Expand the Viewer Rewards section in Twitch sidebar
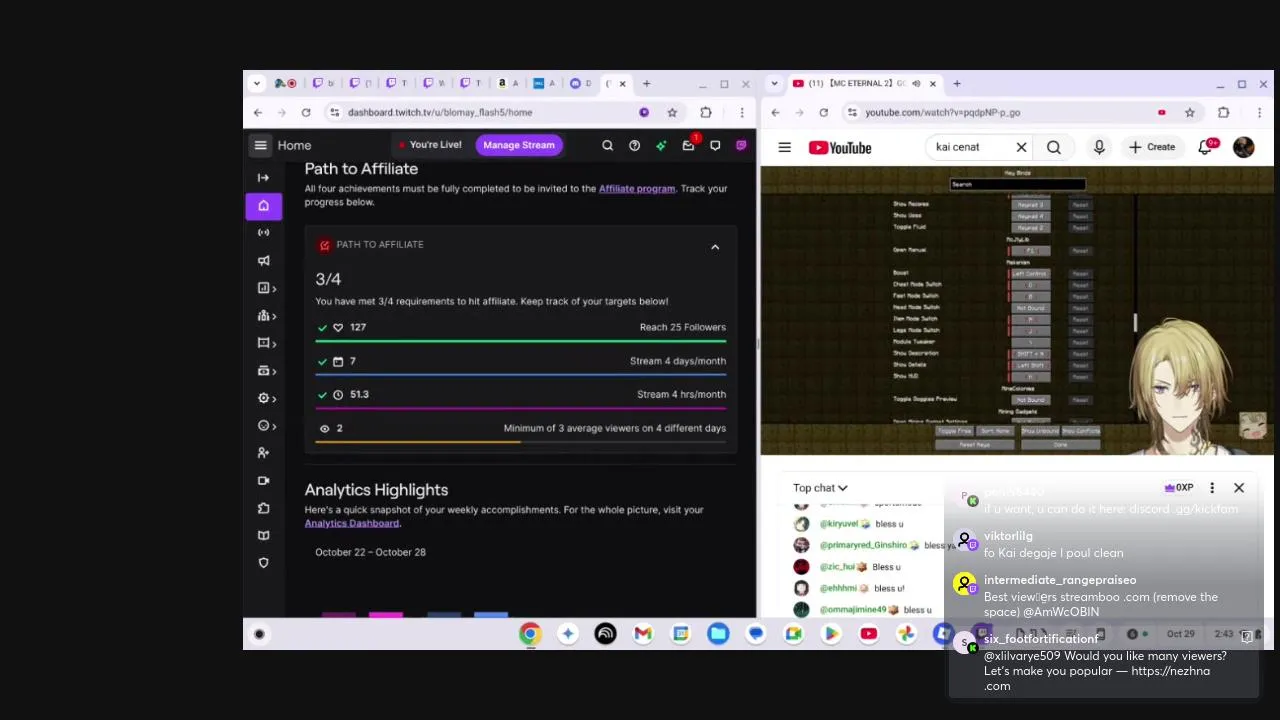Image resolution: width=1280 pixels, height=720 pixels. [266, 426]
